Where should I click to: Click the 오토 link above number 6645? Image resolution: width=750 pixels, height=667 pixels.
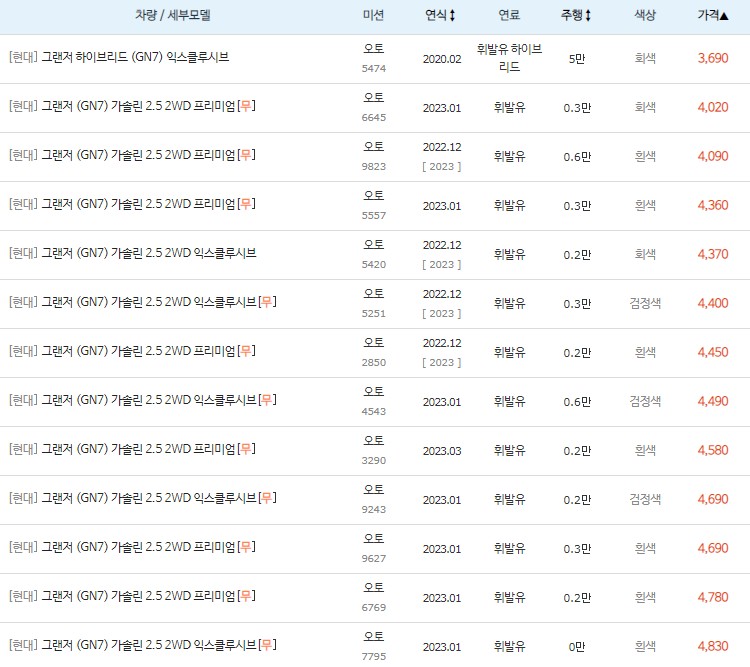pos(374,97)
